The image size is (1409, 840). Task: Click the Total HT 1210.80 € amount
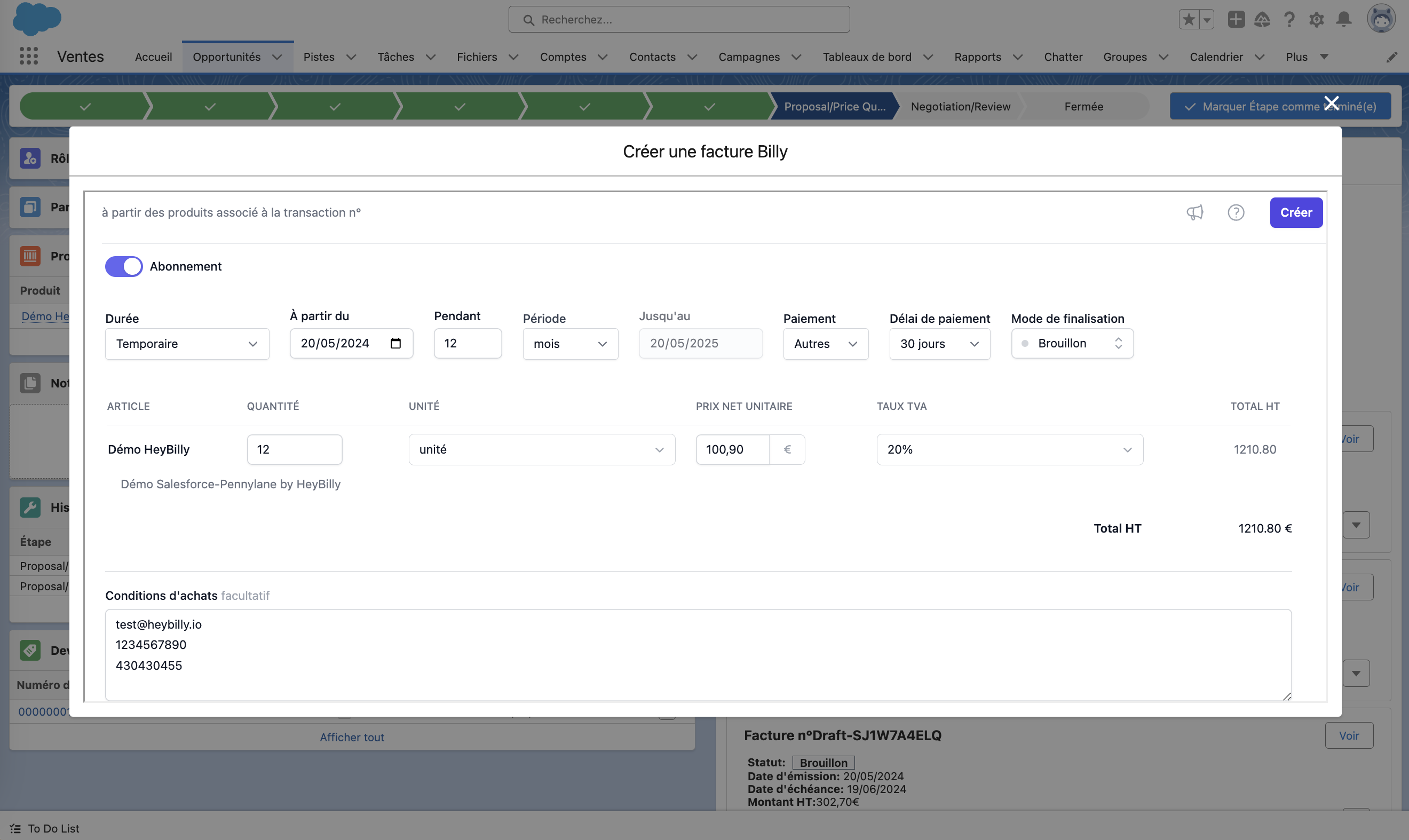(1265, 528)
